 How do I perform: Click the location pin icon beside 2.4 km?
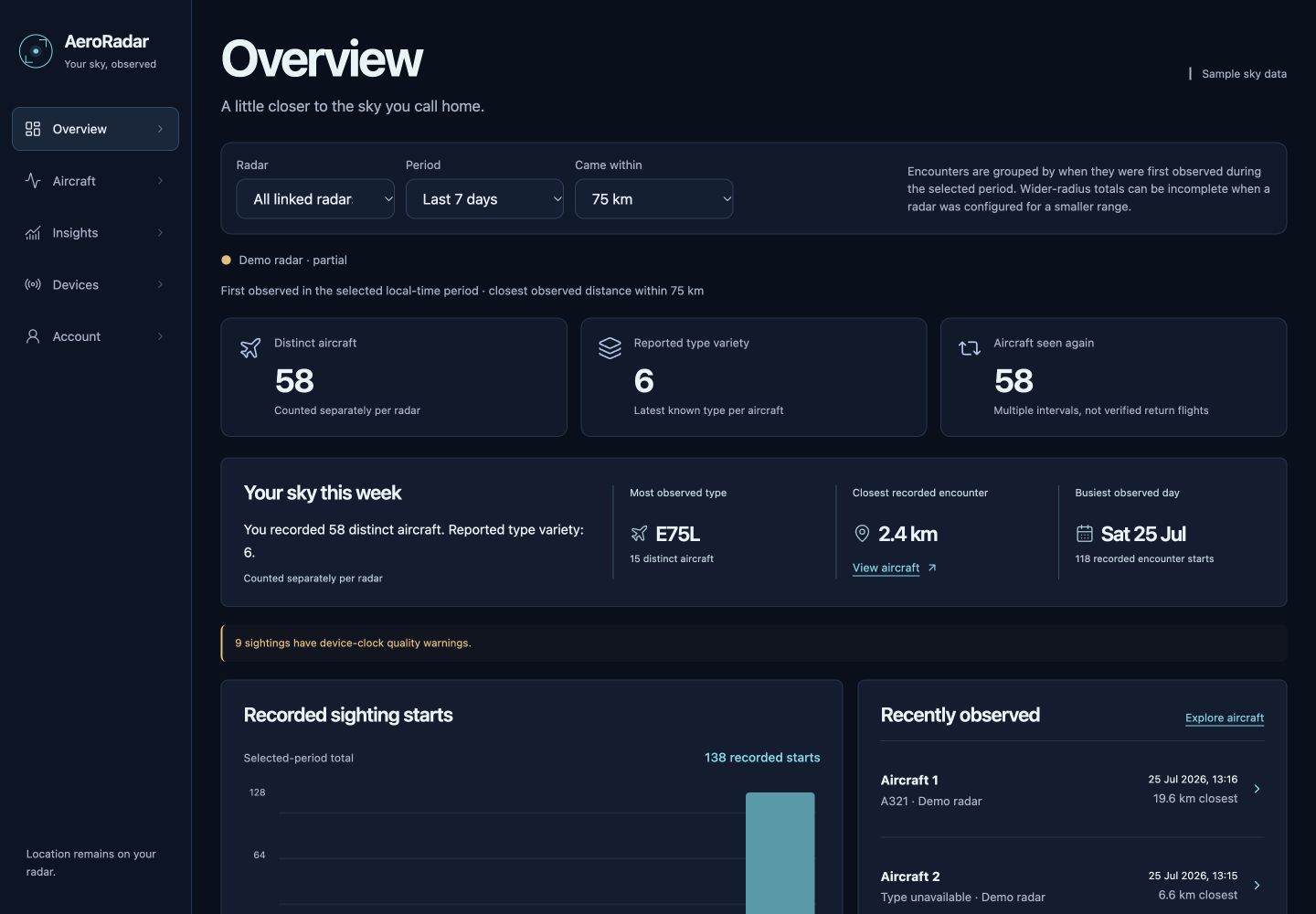tap(862, 534)
